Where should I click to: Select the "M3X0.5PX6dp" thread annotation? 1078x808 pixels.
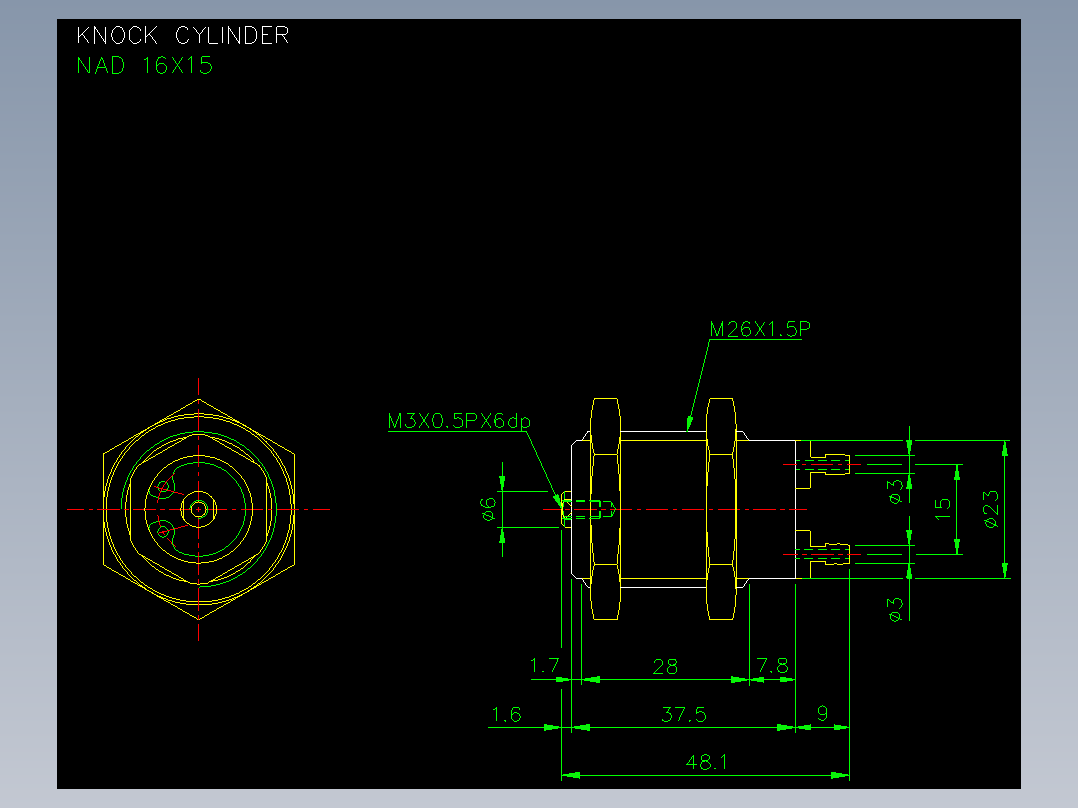(x=459, y=421)
